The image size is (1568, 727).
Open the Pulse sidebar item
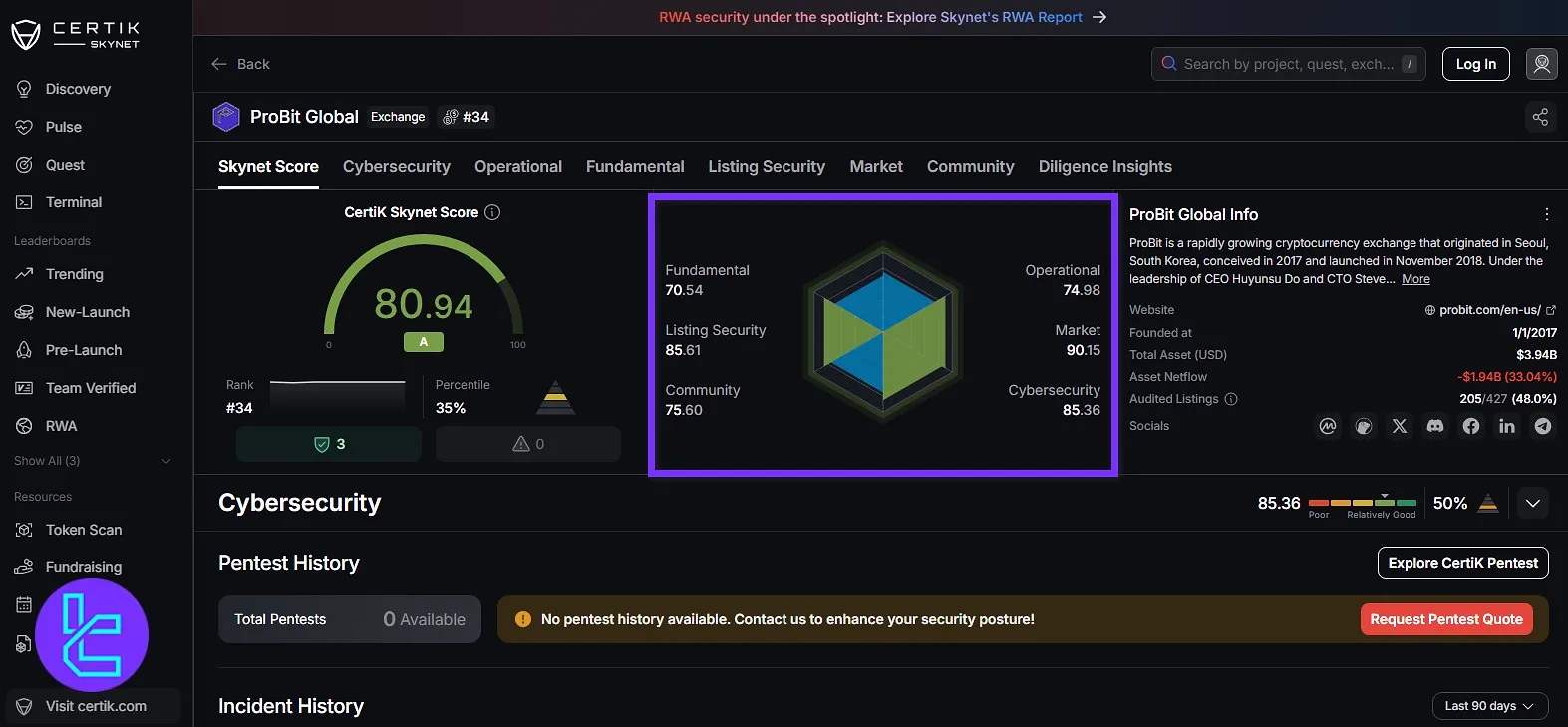pyautogui.click(x=64, y=127)
